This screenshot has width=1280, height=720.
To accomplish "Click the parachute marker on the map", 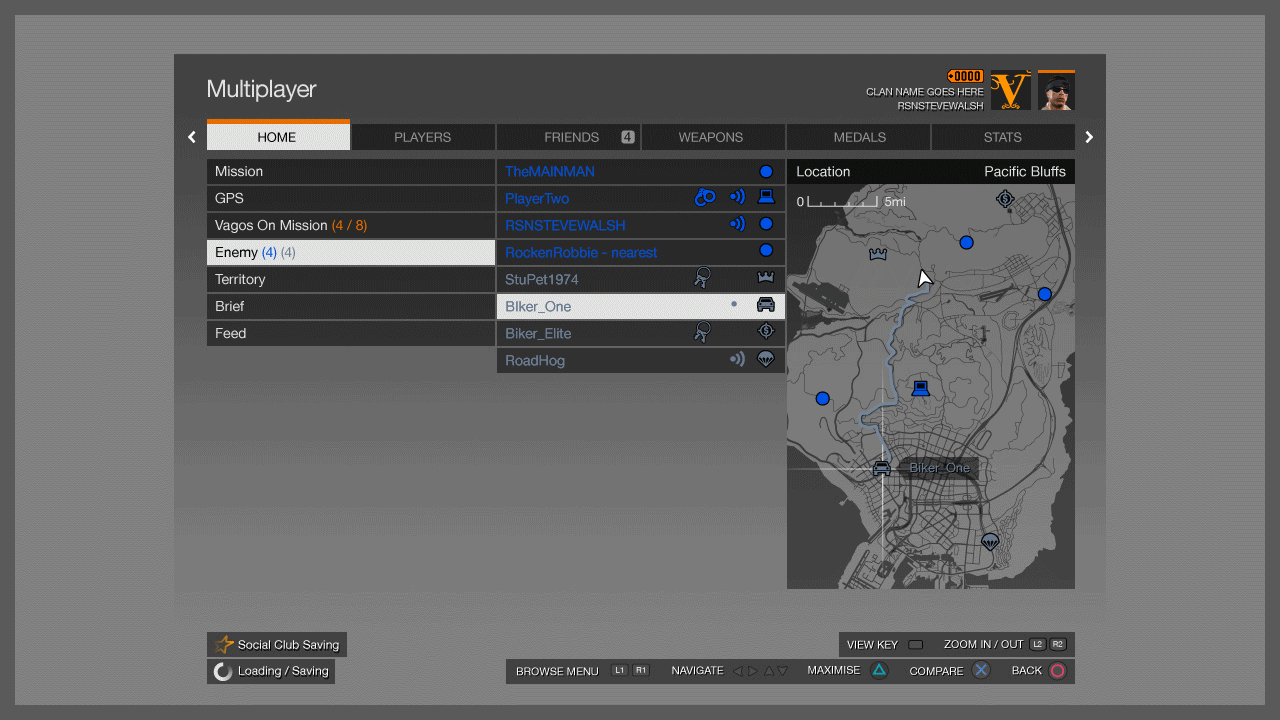I will (x=990, y=542).
